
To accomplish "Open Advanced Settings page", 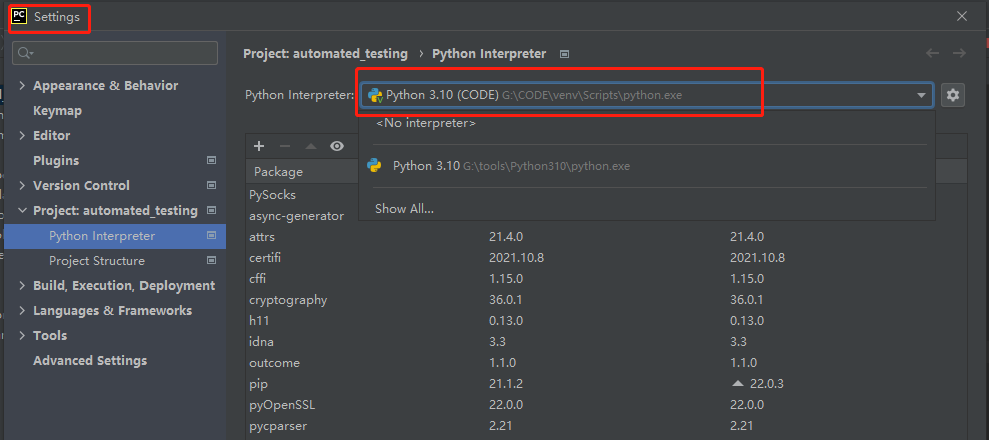I will (x=90, y=361).
